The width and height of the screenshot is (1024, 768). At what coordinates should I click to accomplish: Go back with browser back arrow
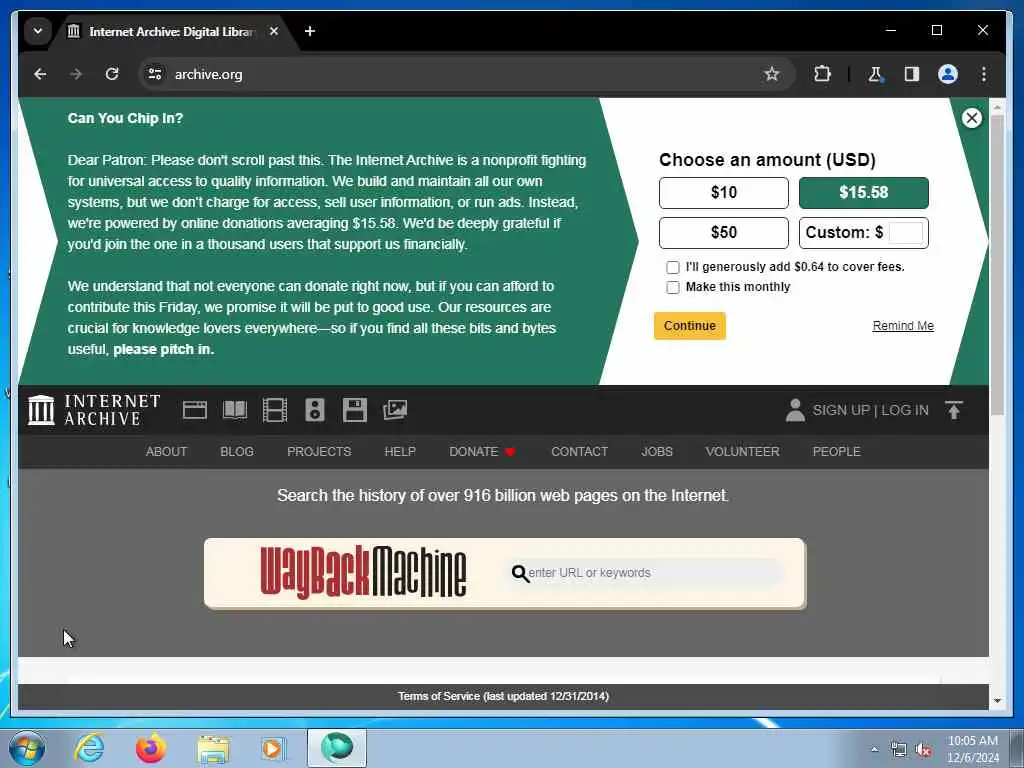[40, 74]
